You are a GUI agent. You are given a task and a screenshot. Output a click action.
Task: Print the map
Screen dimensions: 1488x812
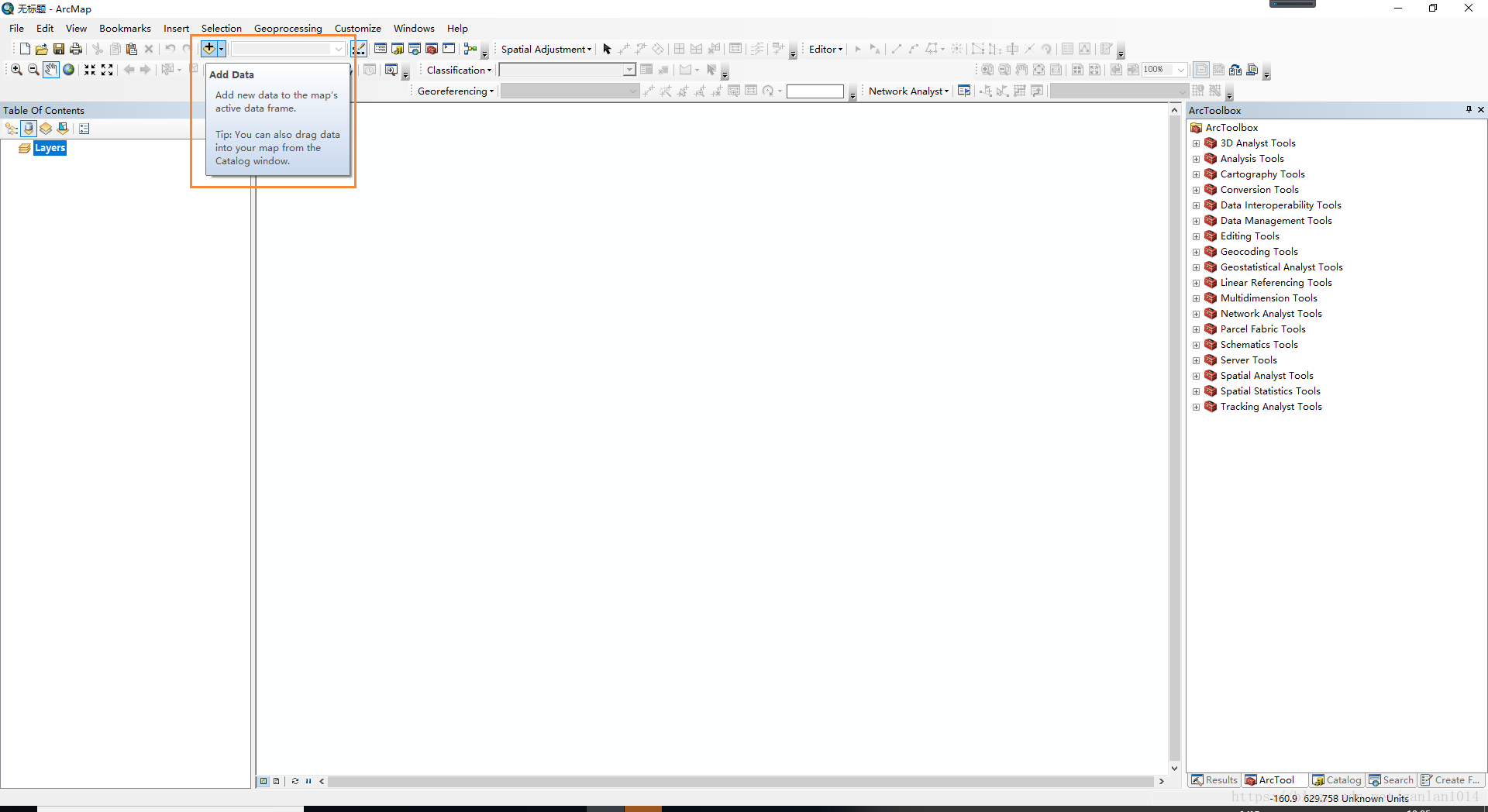pos(76,49)
